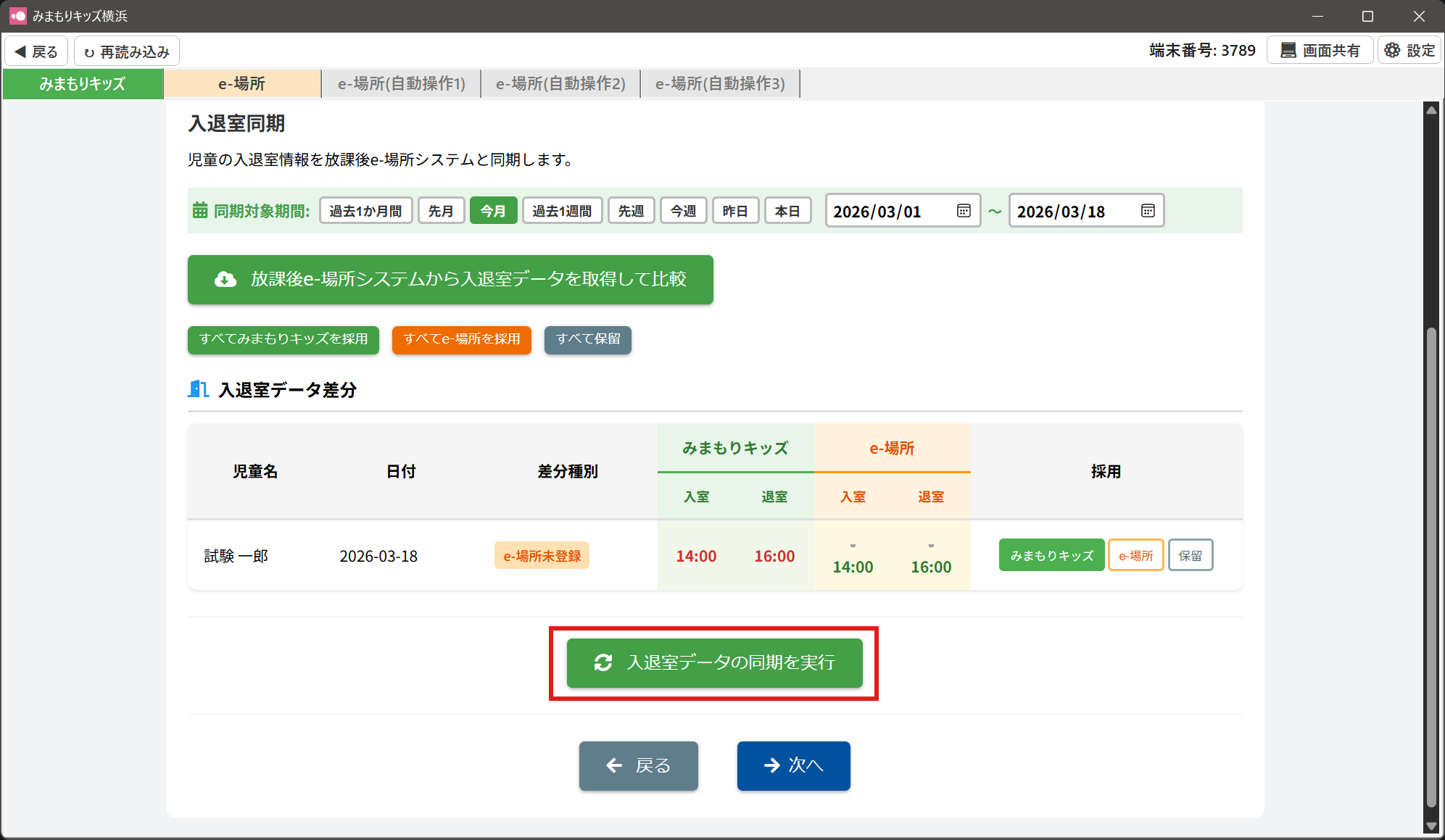Adopt みまもりキッズ for 試験 一郎's row
Image resolution: width=1445 pixels, height=840 pixels.
pyautogui.click(x=1051, y=555)
